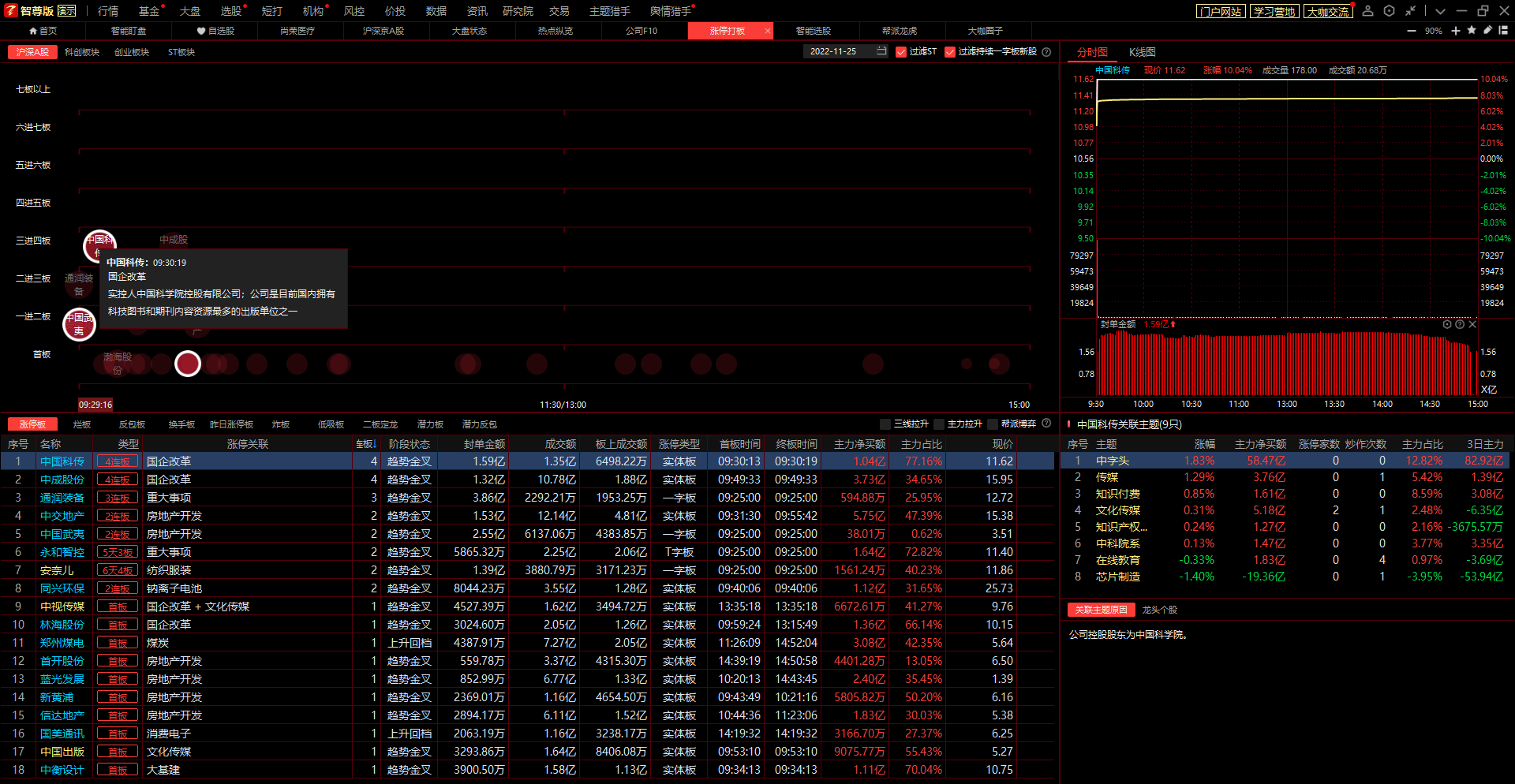Expand the title bar chevron menu
Viewport: 1515px width, 784px height.
point(1441,11)
